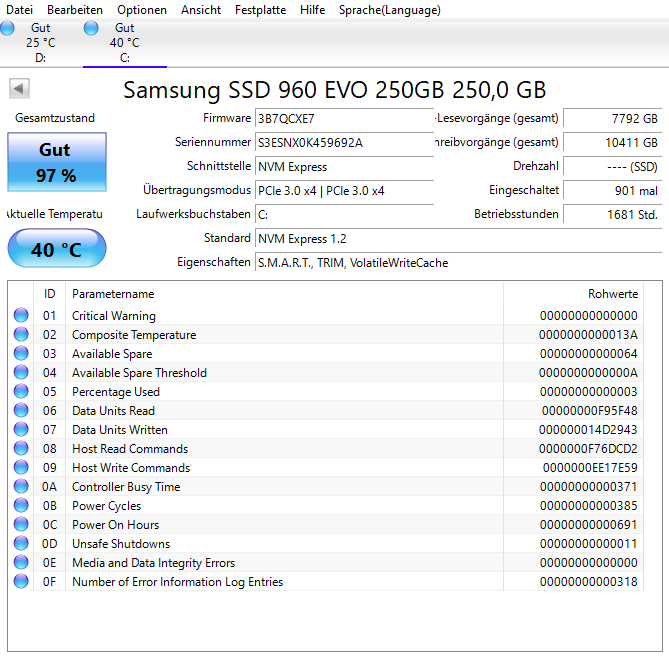669x658 pixels.
Task: Select the Data Units Written parameter name
Action: pos(120,430)
